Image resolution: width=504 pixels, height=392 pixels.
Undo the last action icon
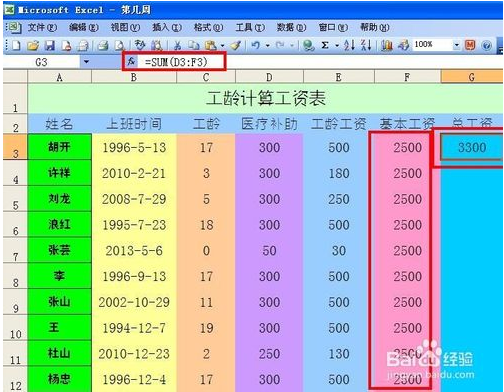(256, 45)
